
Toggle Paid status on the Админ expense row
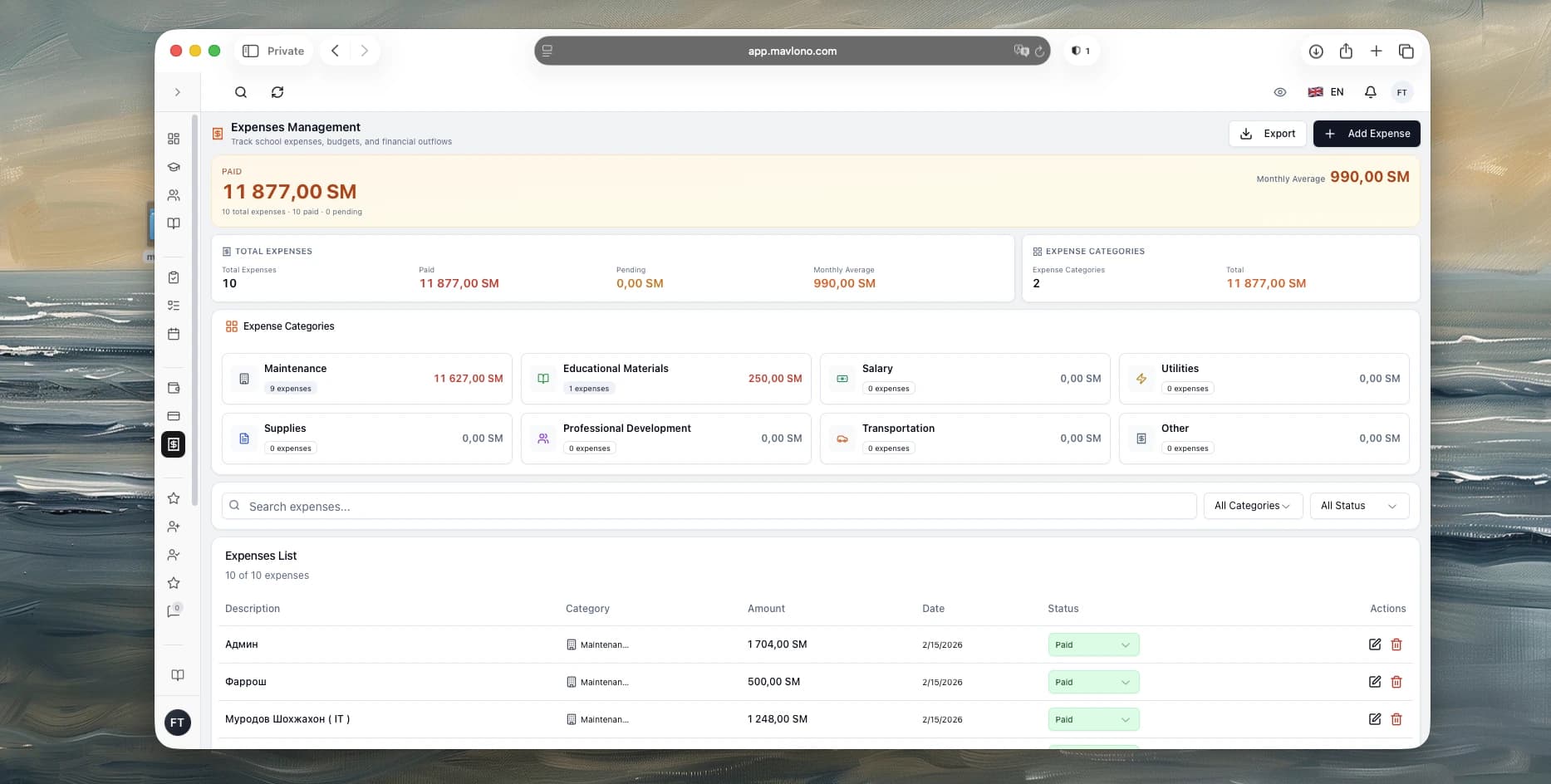(1092, 644)
